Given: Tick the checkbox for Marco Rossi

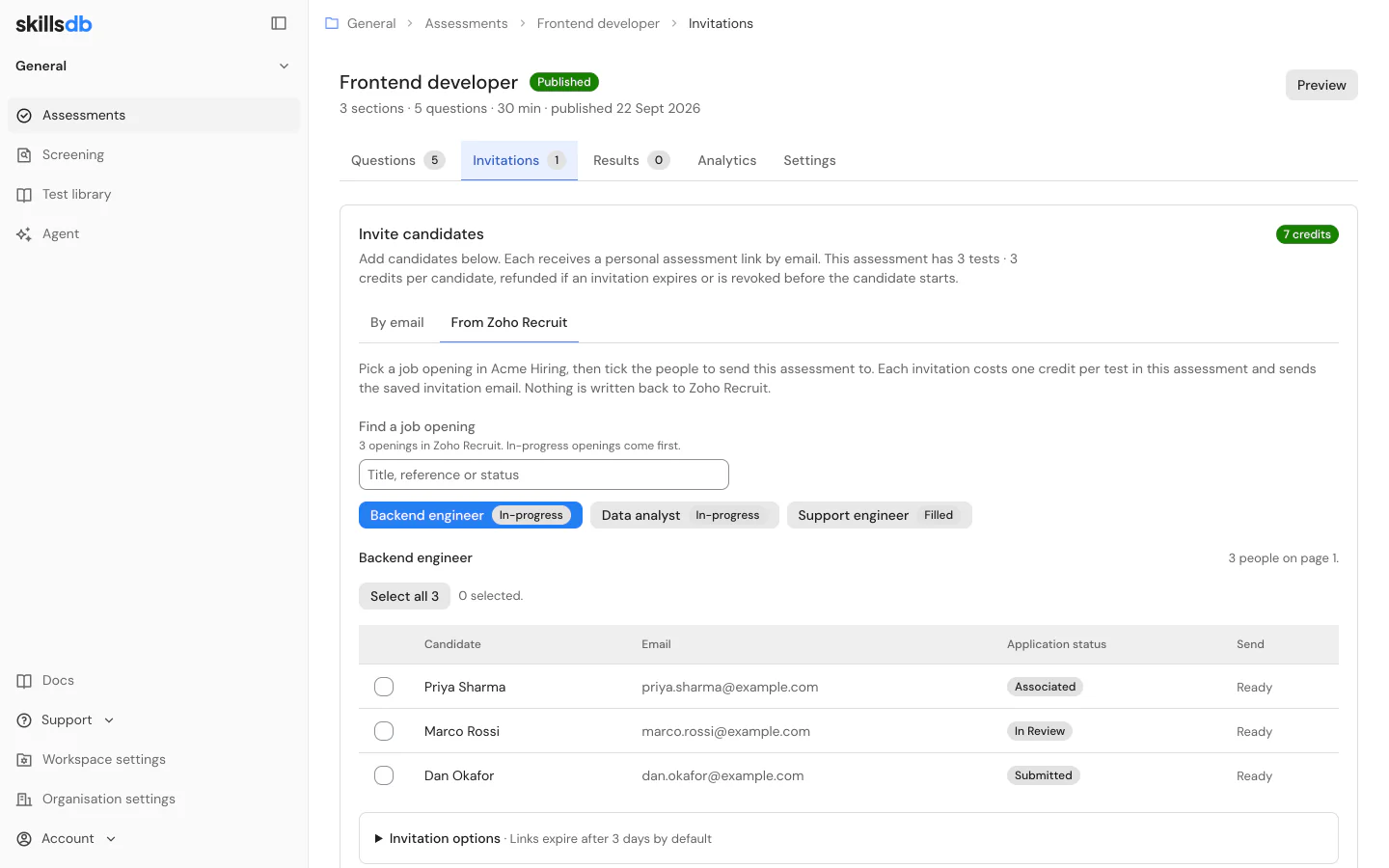Looking at the screenshot, I should point(384,731).
